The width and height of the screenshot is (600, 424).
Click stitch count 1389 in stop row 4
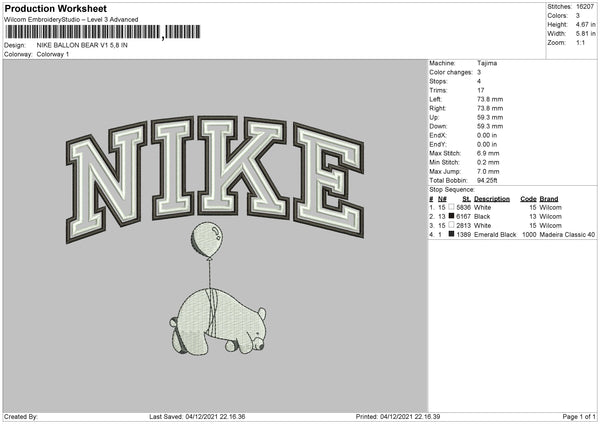click(x=463, y=235)
